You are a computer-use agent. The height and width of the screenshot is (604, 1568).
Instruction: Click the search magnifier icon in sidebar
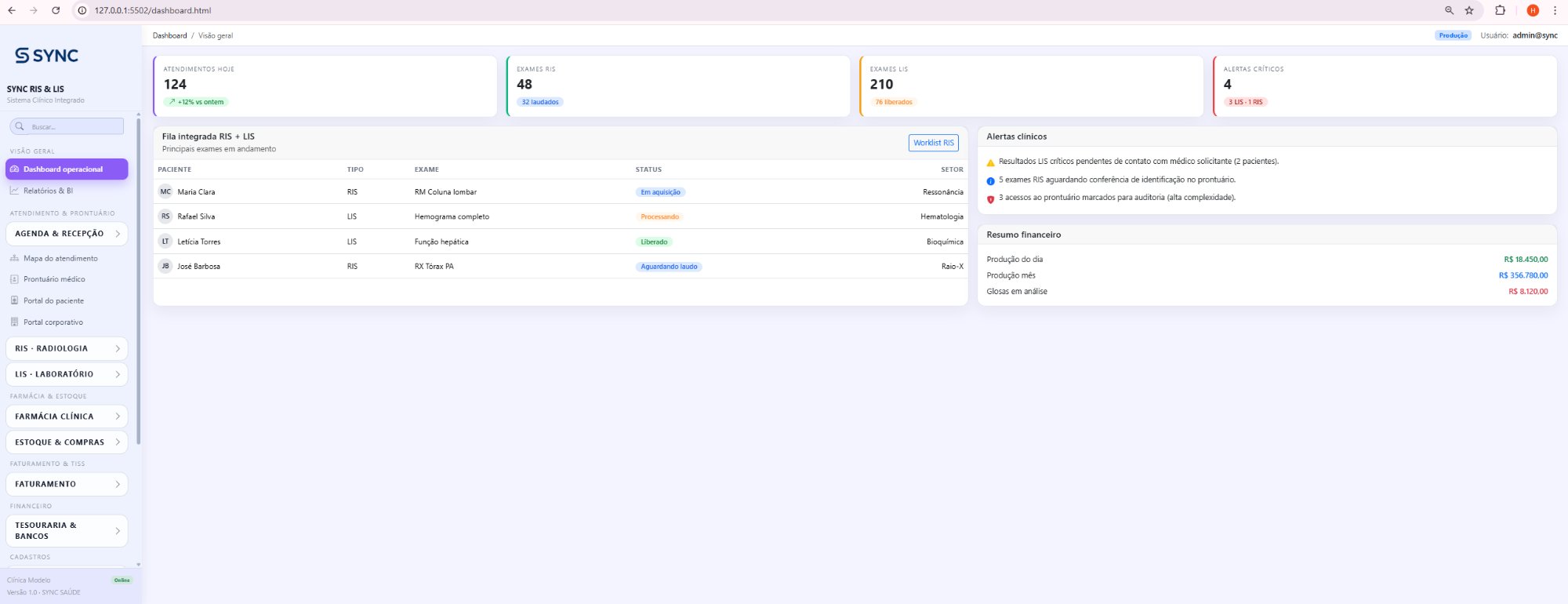20,126
